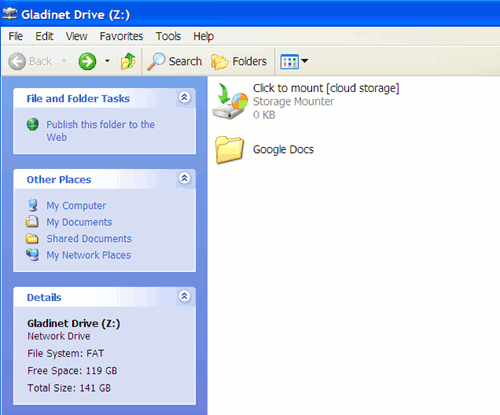This screenshot has height=415, width=500.
Task: Click the Storage Mounter description text
Action: [x=293, y=102]
